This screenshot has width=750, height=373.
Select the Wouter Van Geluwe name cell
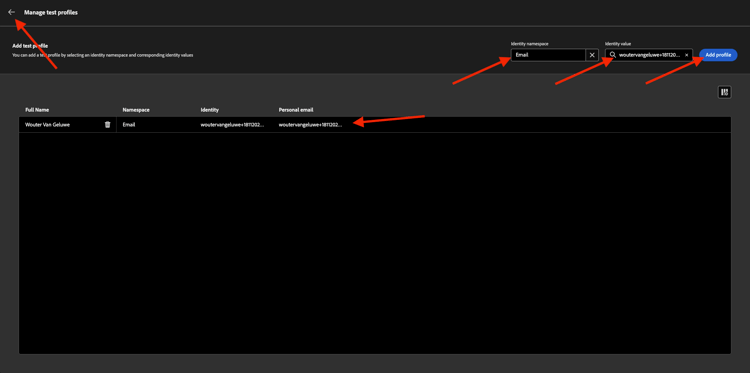click(x=47, y=124)
